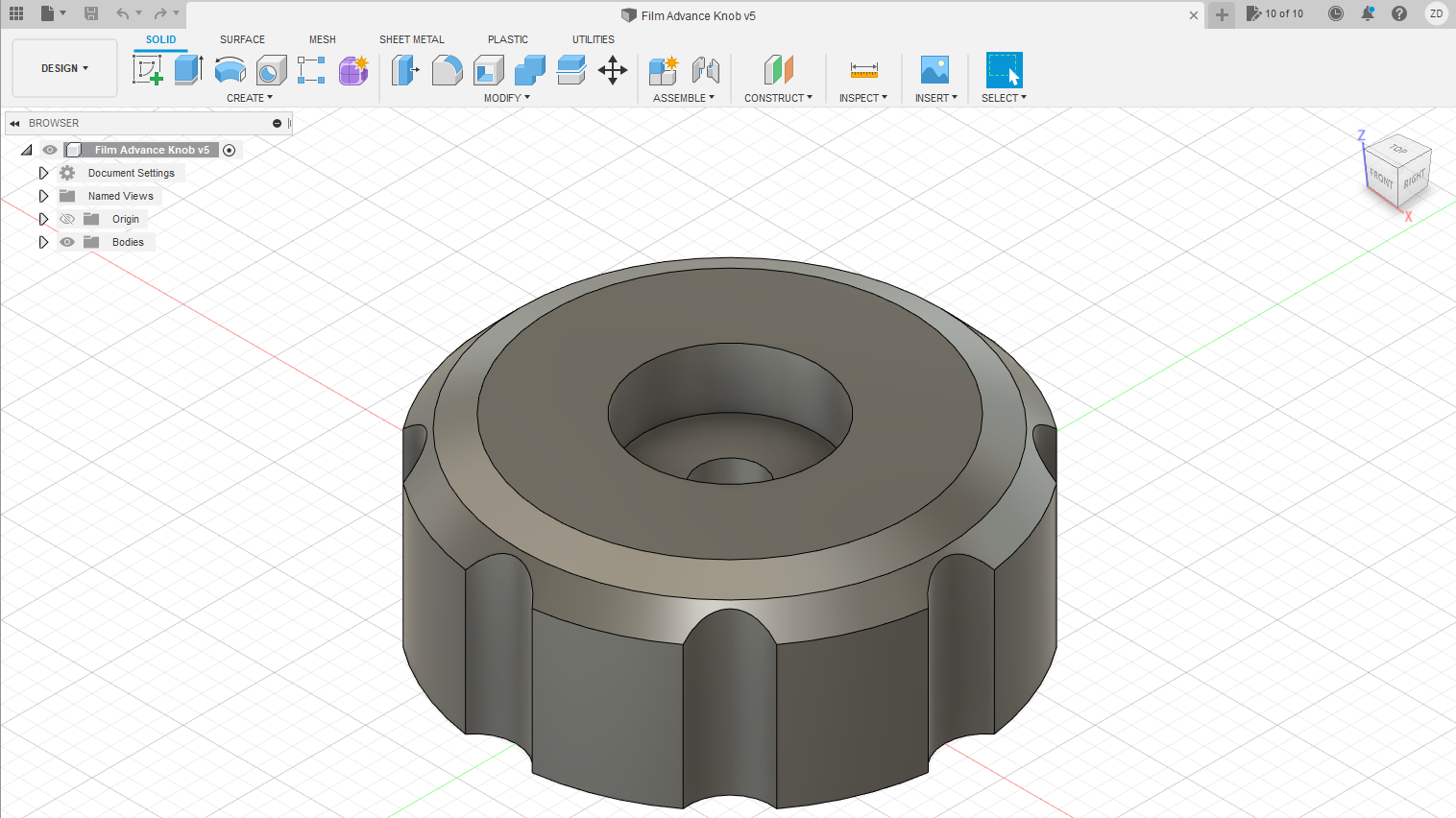Expand Document Settings in the browser
Image resolution: width=1456 pixels, height=818 pixels.
click(43, 173)
